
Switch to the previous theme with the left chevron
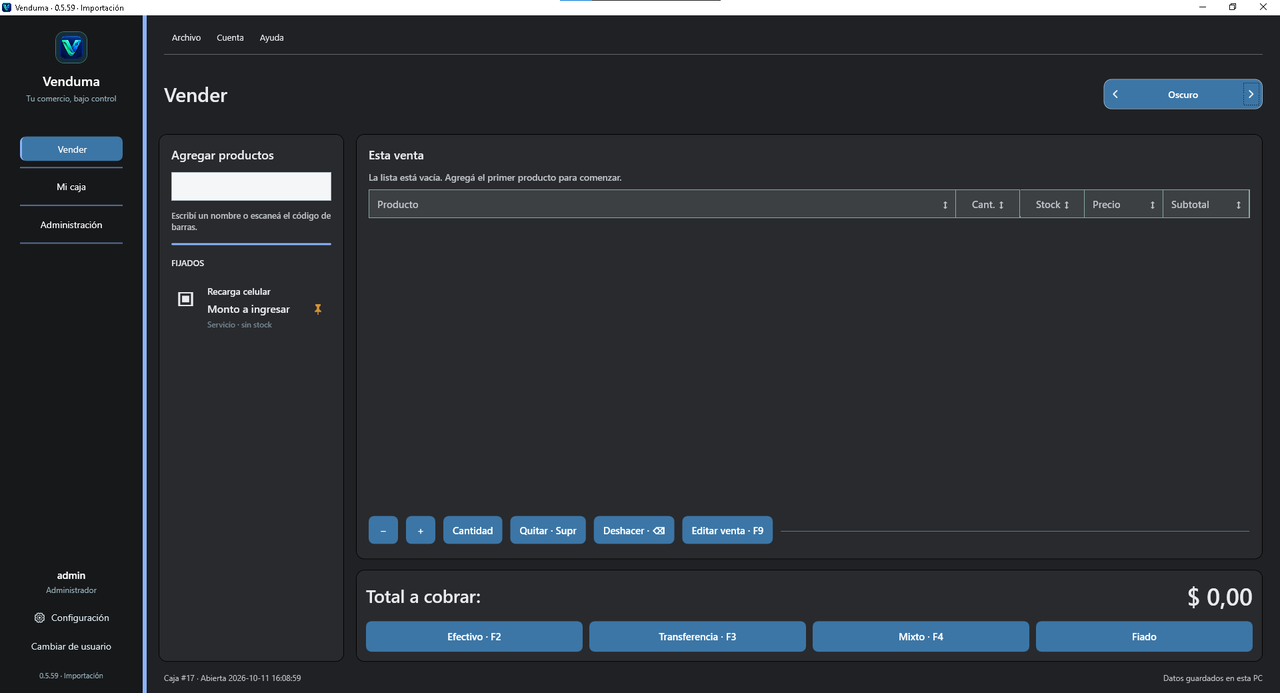1115,94
